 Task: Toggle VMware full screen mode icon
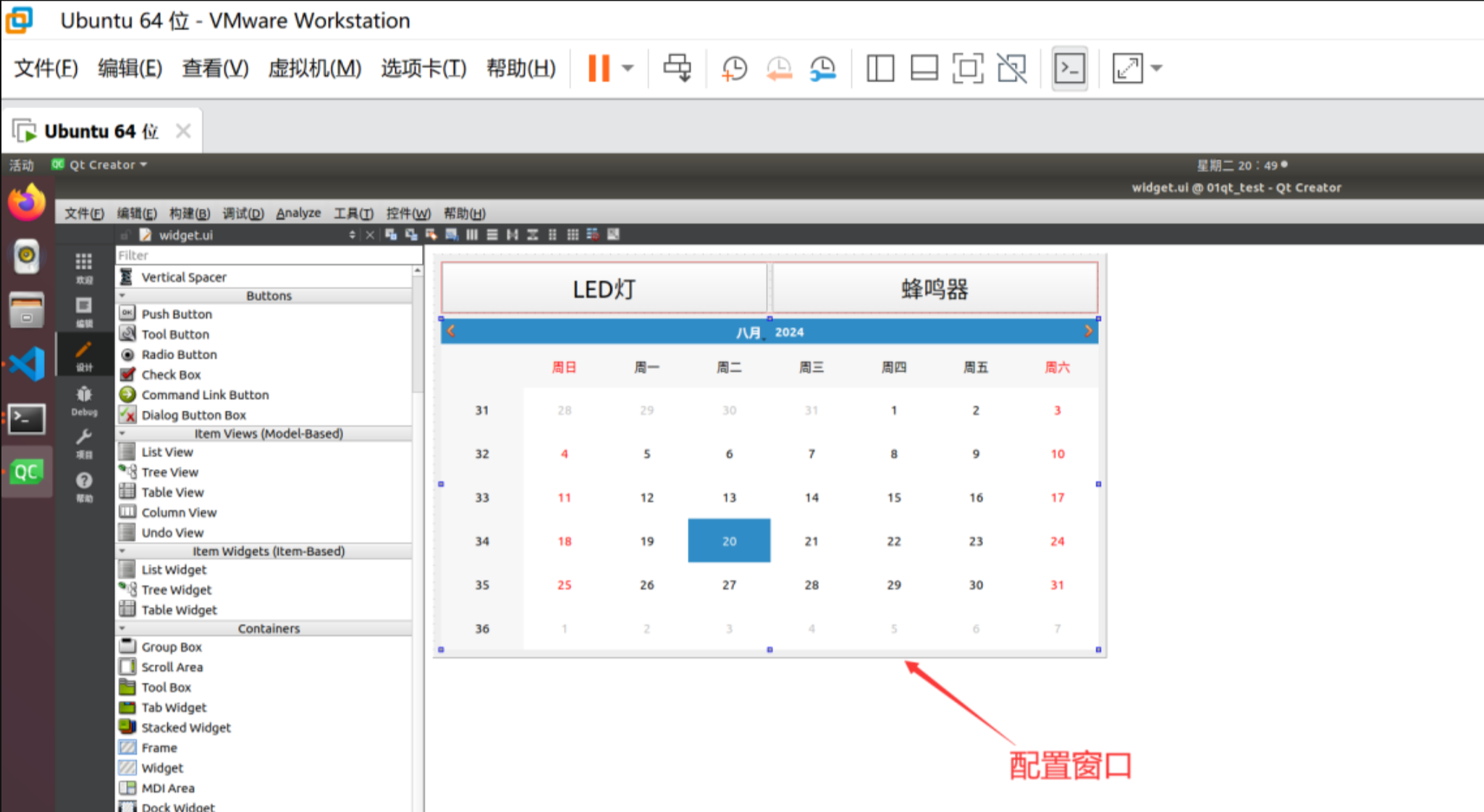(x=967, y=68)
